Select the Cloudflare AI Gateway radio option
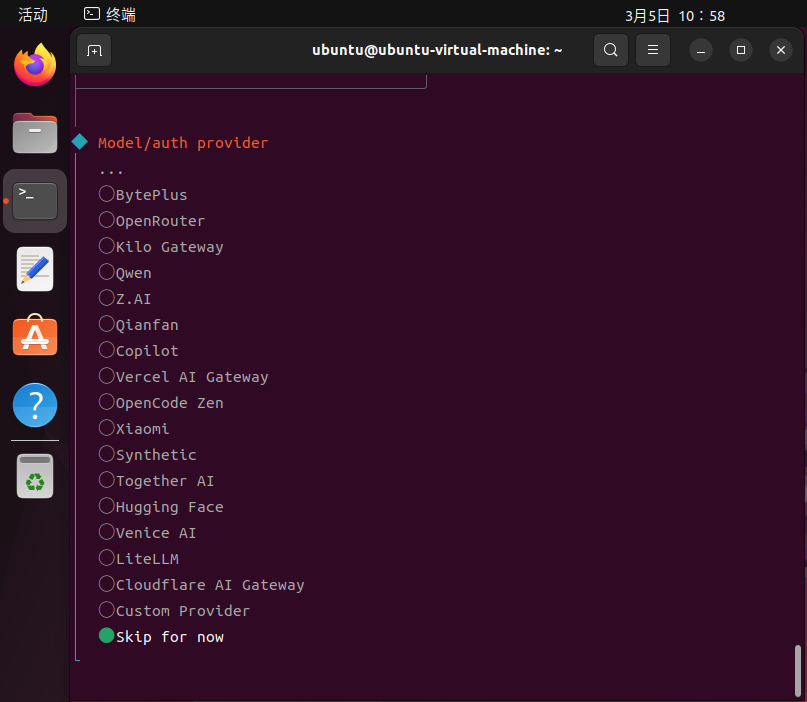Screen dimensions: 807x702 pyautogui.click(x=201, y=584)
